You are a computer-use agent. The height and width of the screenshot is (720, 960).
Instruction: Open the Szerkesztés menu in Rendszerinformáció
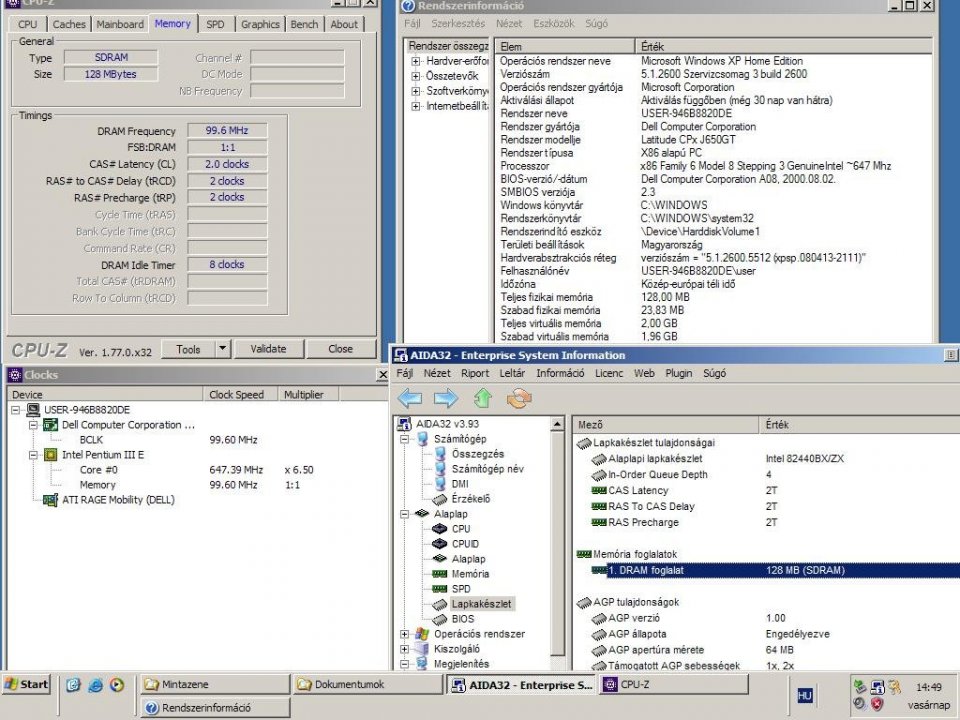pos(458,23)
